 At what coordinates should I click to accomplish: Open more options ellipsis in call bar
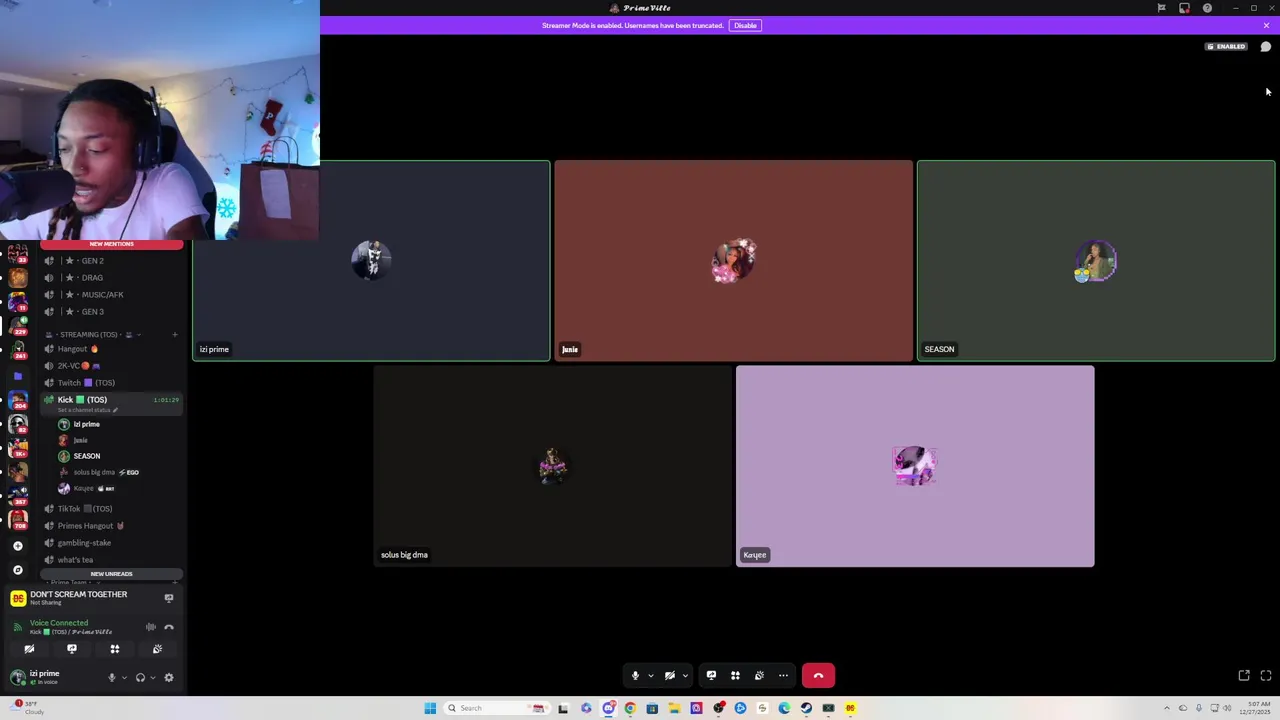pyautogui.click(x=783, y=676)
